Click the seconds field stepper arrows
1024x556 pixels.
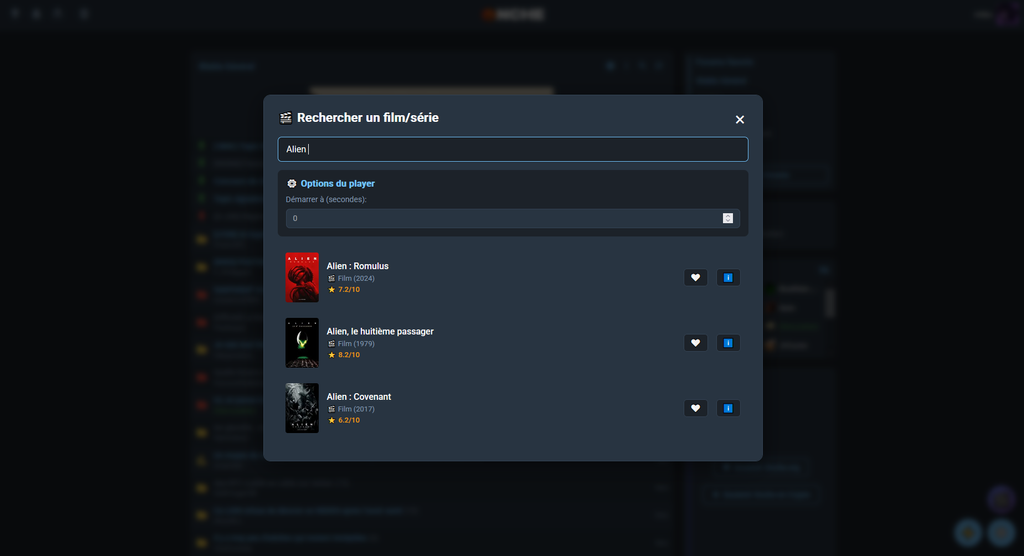click(728, 218)
